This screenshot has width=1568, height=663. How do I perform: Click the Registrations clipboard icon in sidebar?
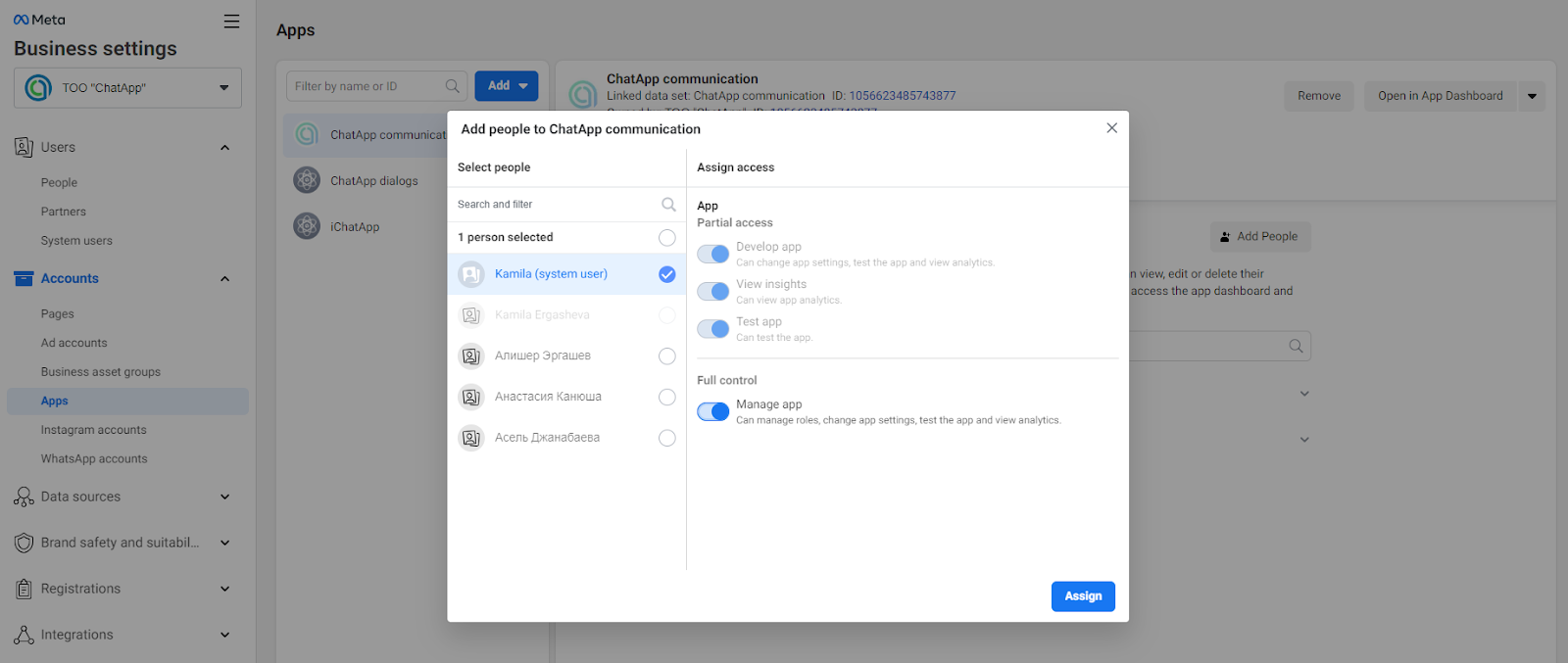pyautogui.click(x=24, y=589)
